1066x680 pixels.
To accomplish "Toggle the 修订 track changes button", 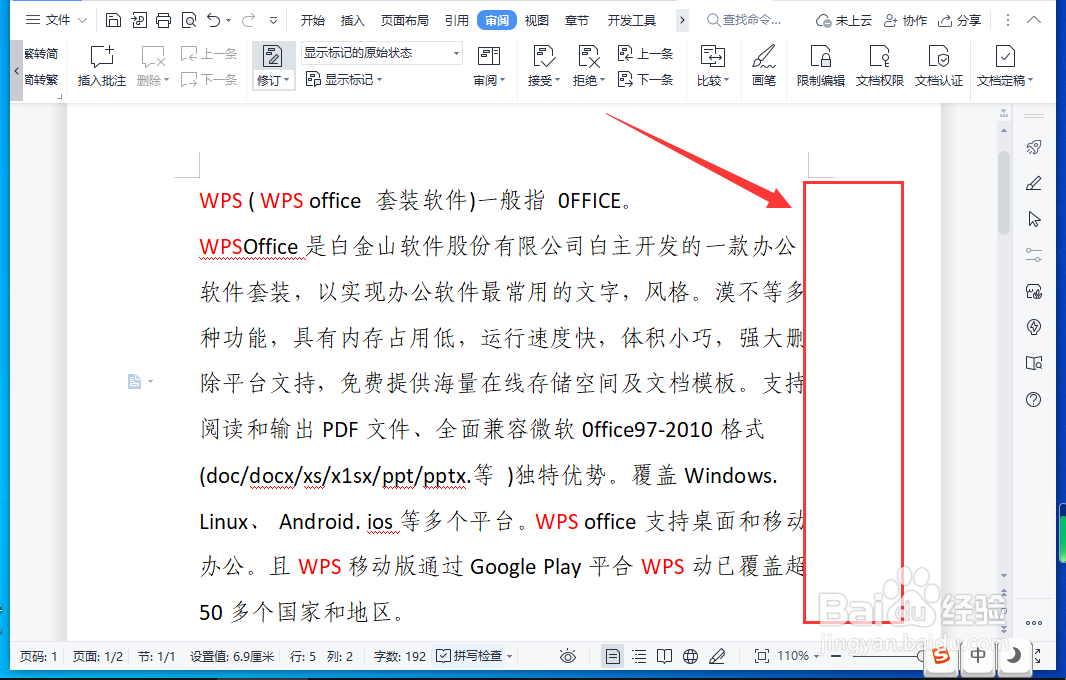I will click(273, 65).
